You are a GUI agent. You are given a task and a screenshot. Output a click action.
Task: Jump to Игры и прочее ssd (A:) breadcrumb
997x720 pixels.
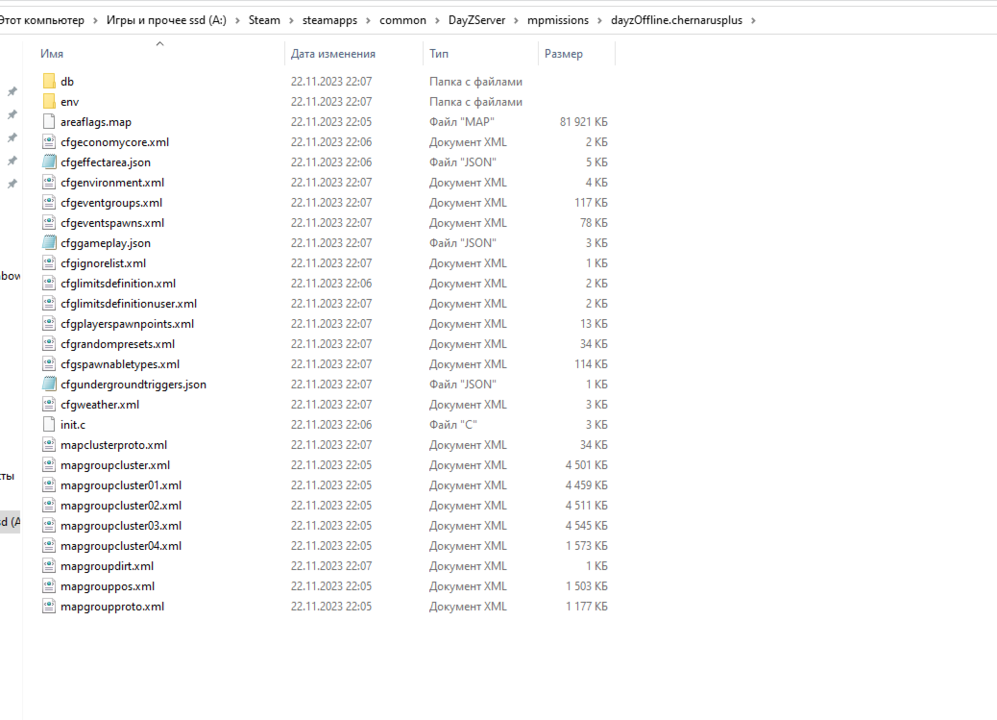coord(167,20)
